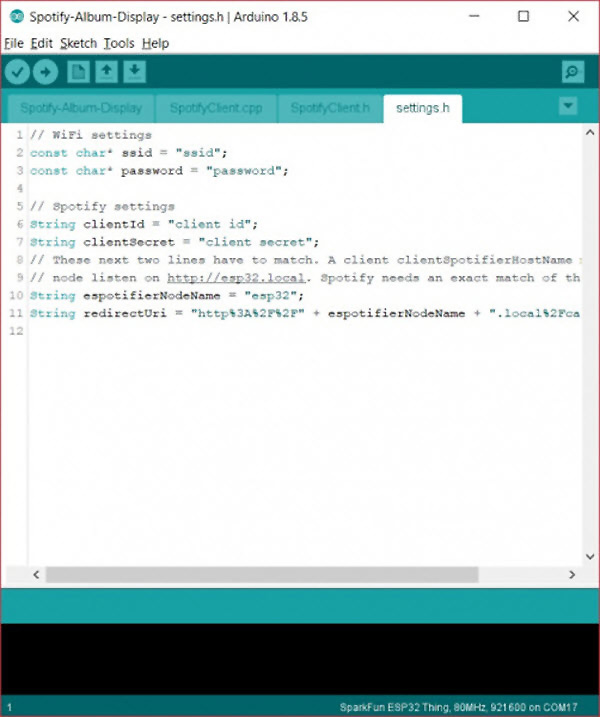This screenshot has width=600, height=717.
Task: Open the Sketch menu
Action: click(78, 43)
